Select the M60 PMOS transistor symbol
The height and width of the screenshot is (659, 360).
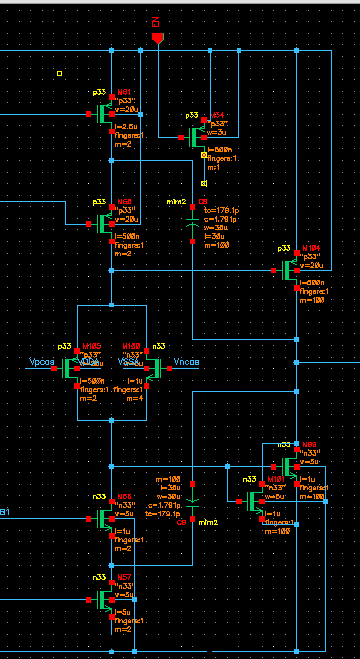coord(103,224)
